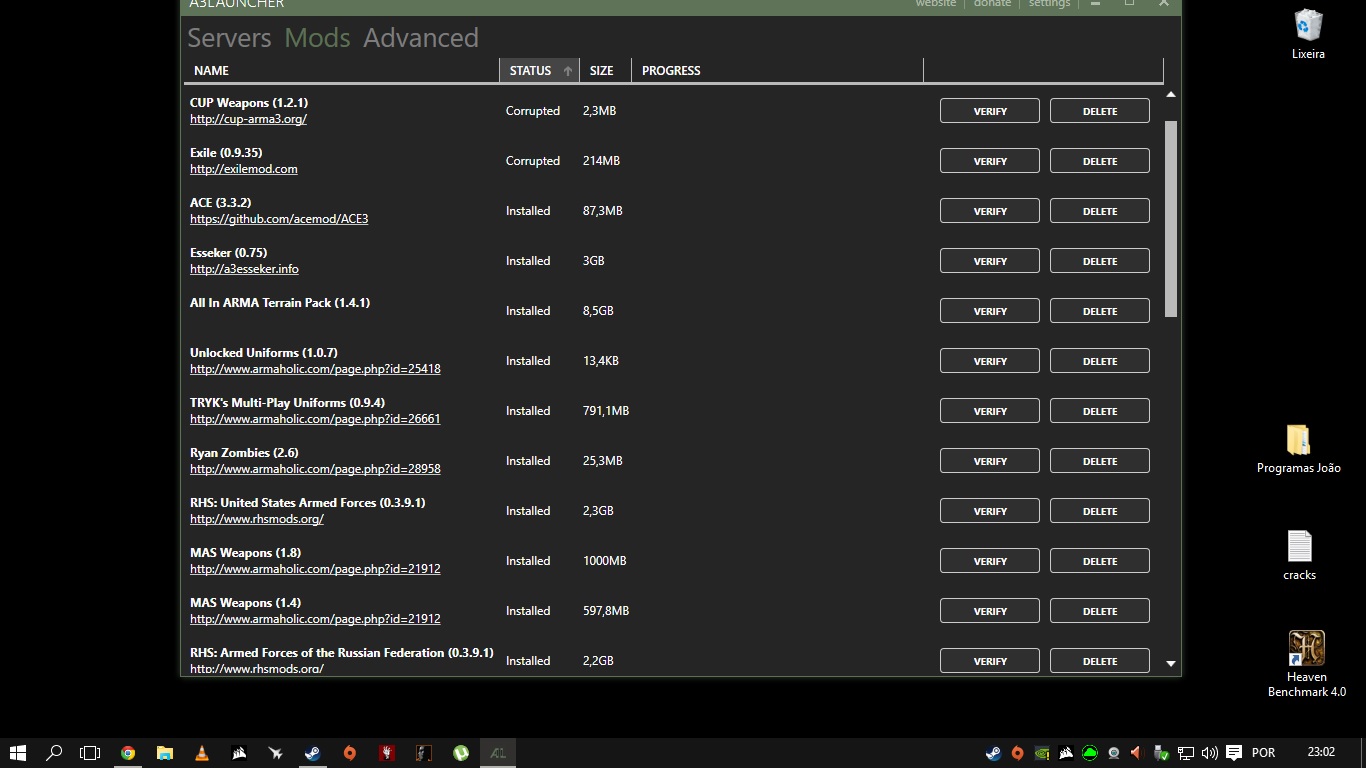Click the mod list scrollbar thumb

coord(1171,219)
